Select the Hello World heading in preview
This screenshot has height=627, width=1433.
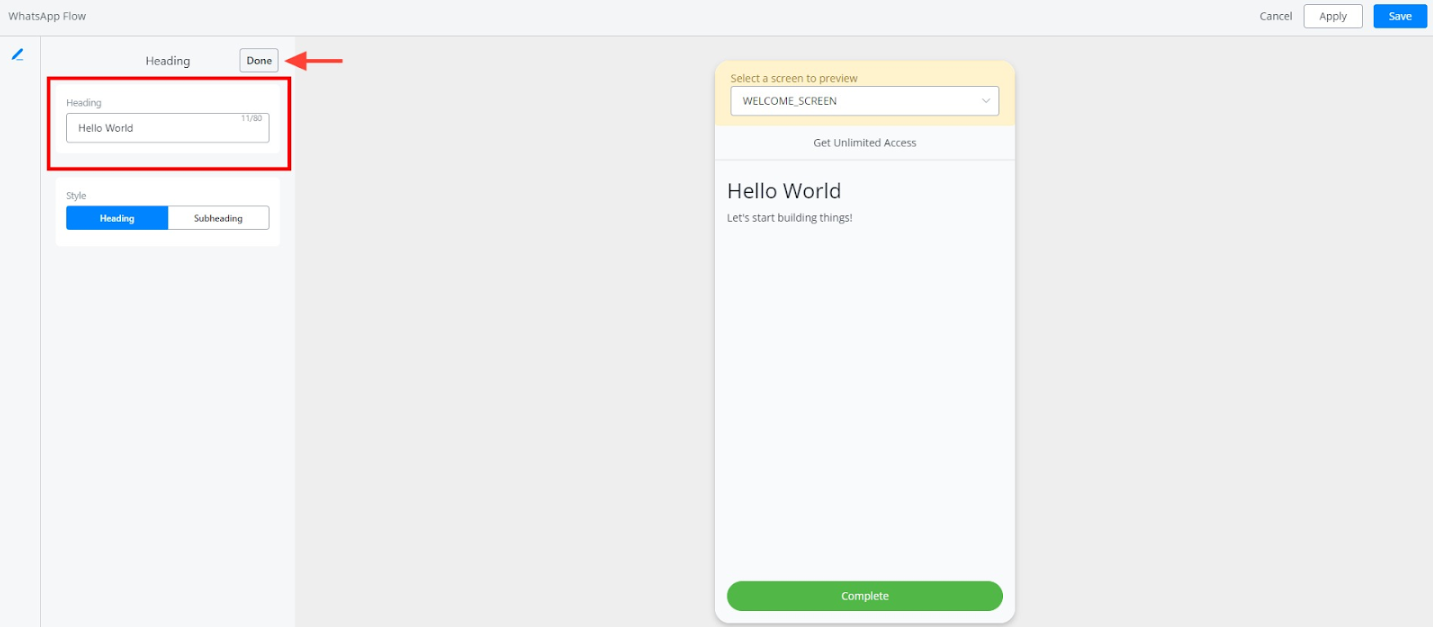coord(783,191)
